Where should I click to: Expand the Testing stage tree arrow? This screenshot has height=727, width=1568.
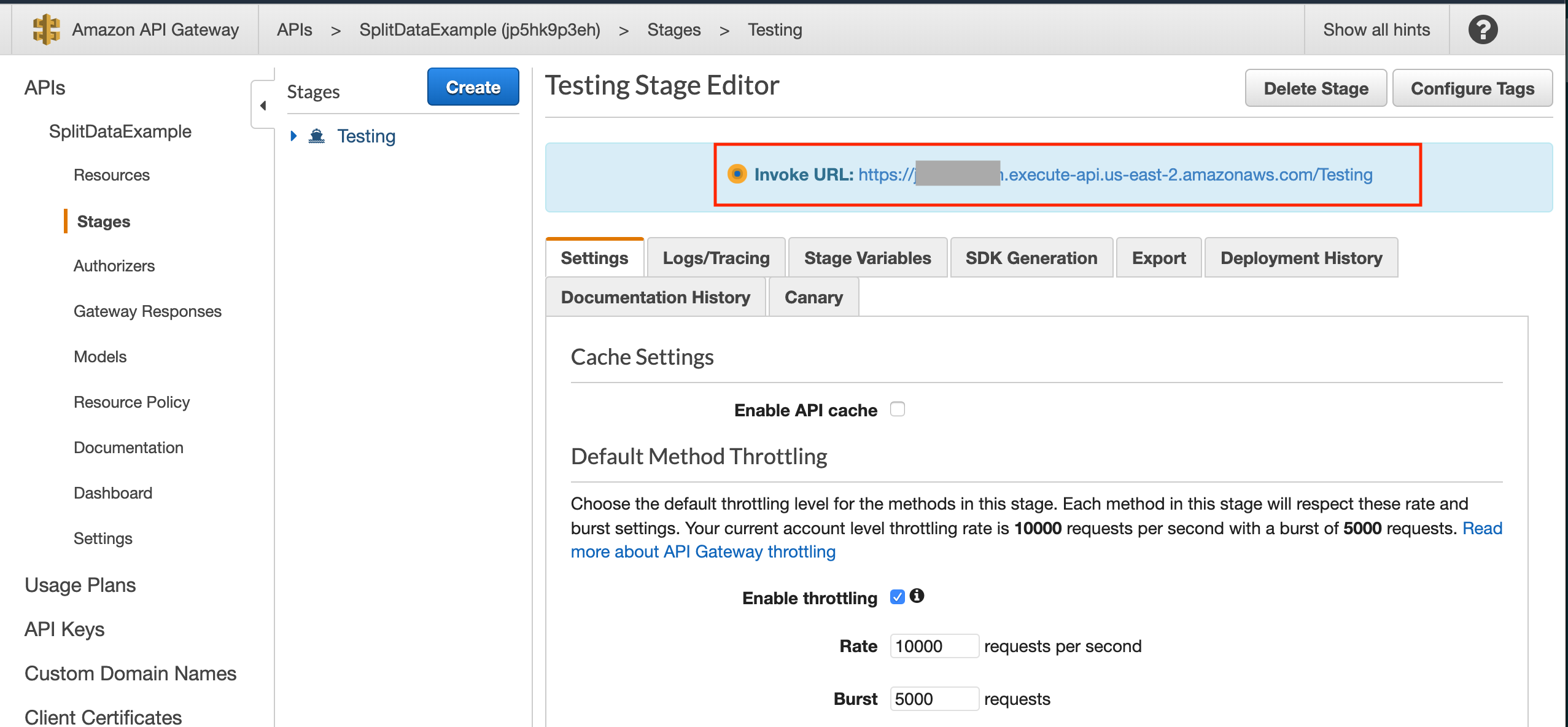point(293,136)
